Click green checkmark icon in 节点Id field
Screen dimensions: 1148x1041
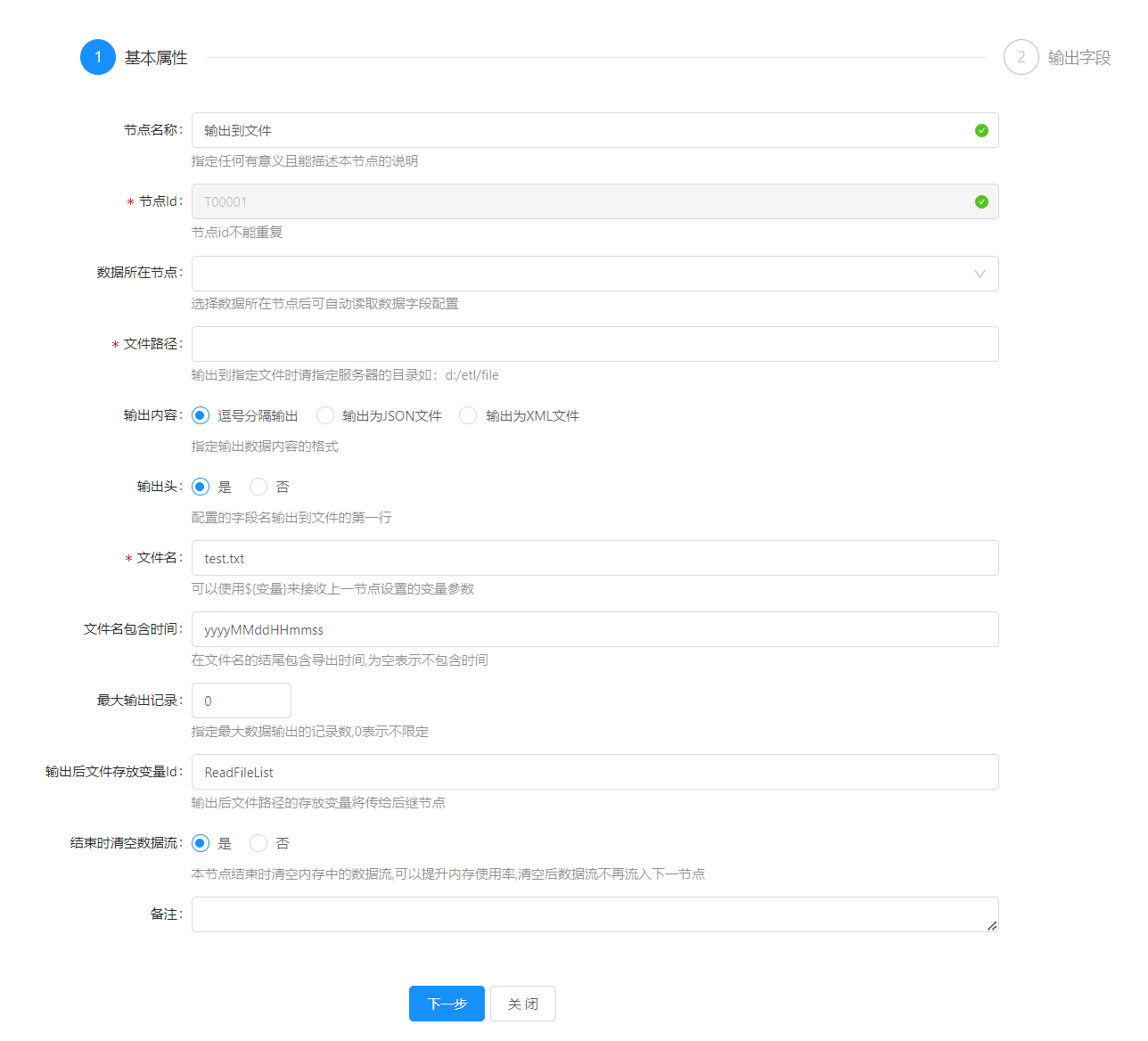pos(981,202)
